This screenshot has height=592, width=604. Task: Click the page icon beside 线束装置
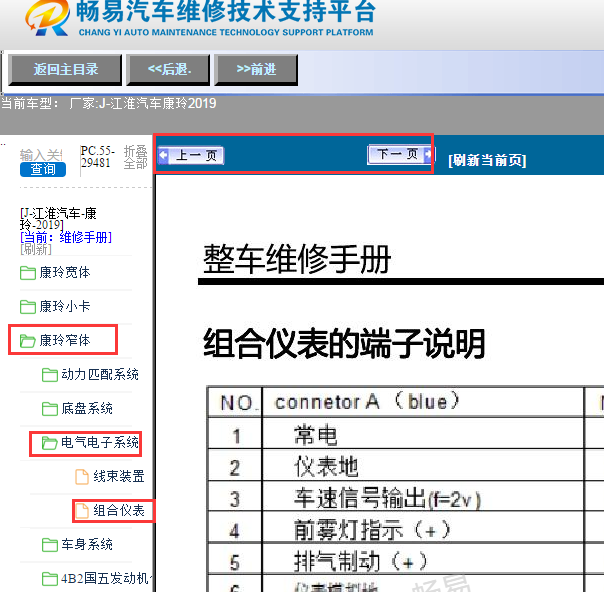82,477
